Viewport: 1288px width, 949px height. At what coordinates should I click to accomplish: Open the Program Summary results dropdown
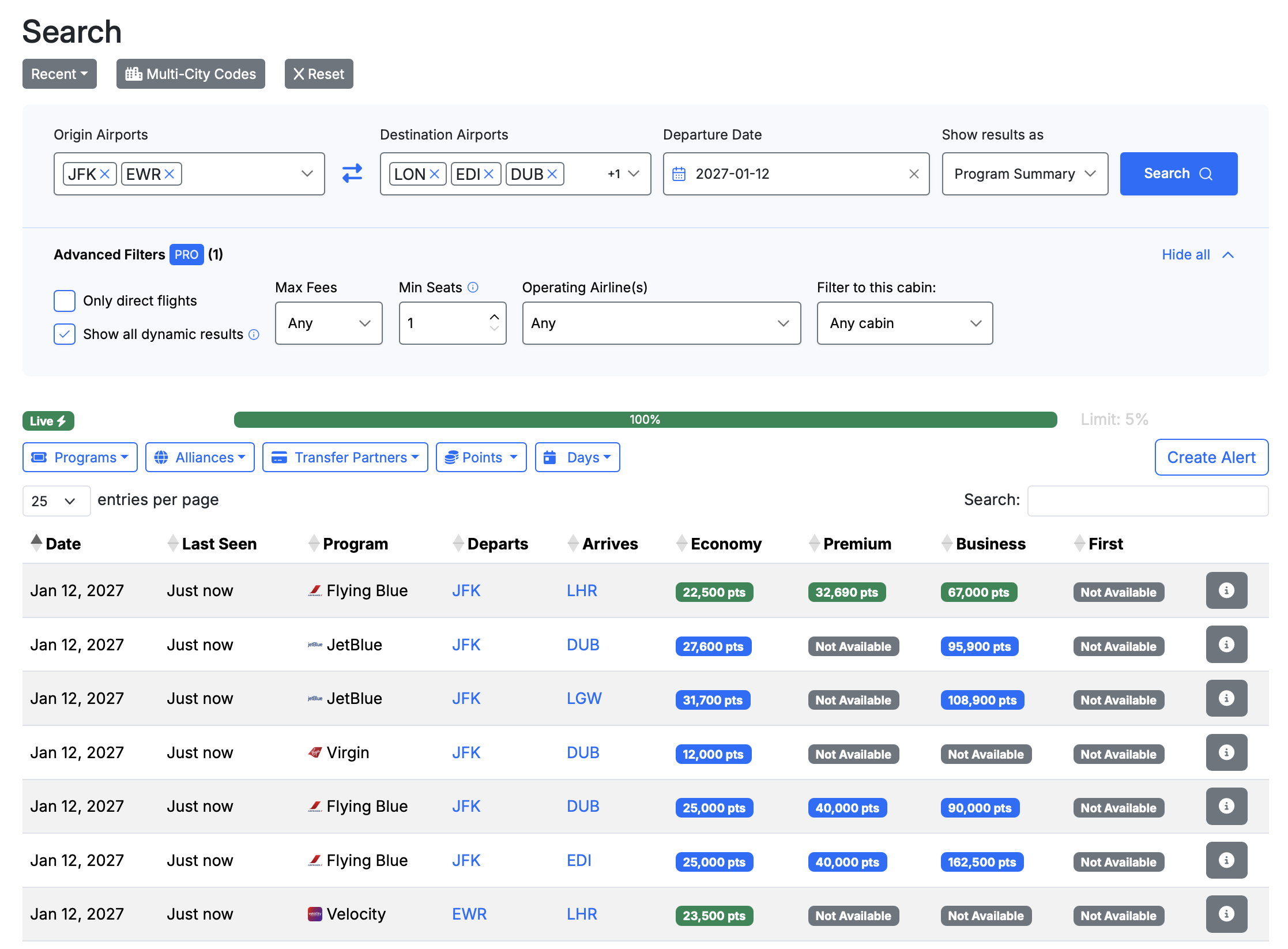1025,174
